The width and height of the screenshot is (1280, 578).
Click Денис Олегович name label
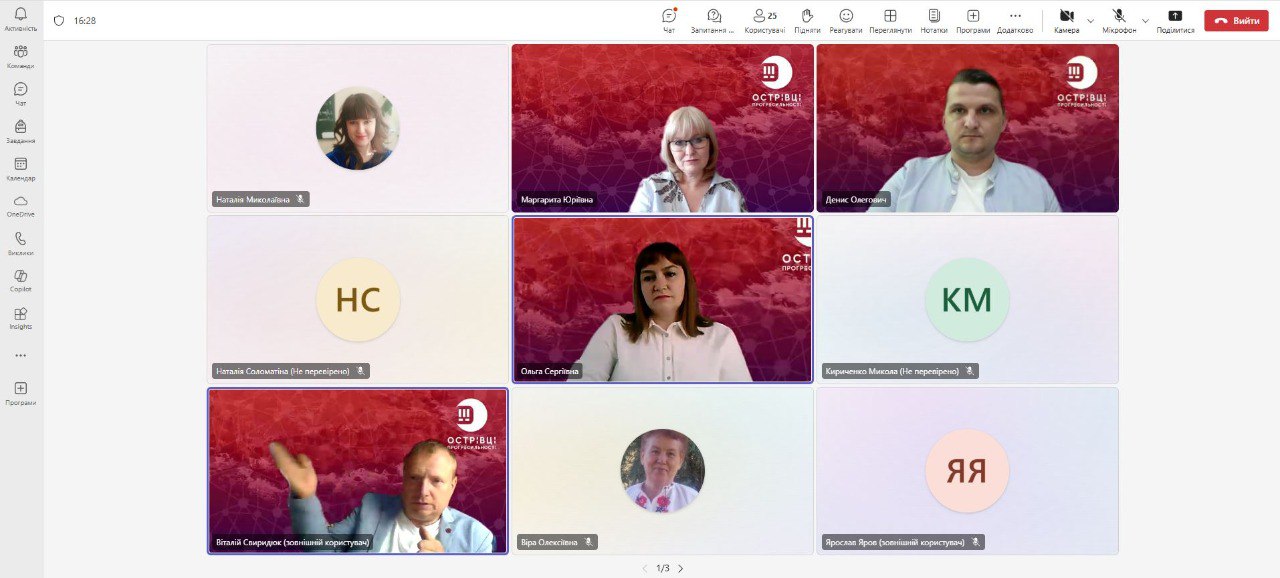857,199
